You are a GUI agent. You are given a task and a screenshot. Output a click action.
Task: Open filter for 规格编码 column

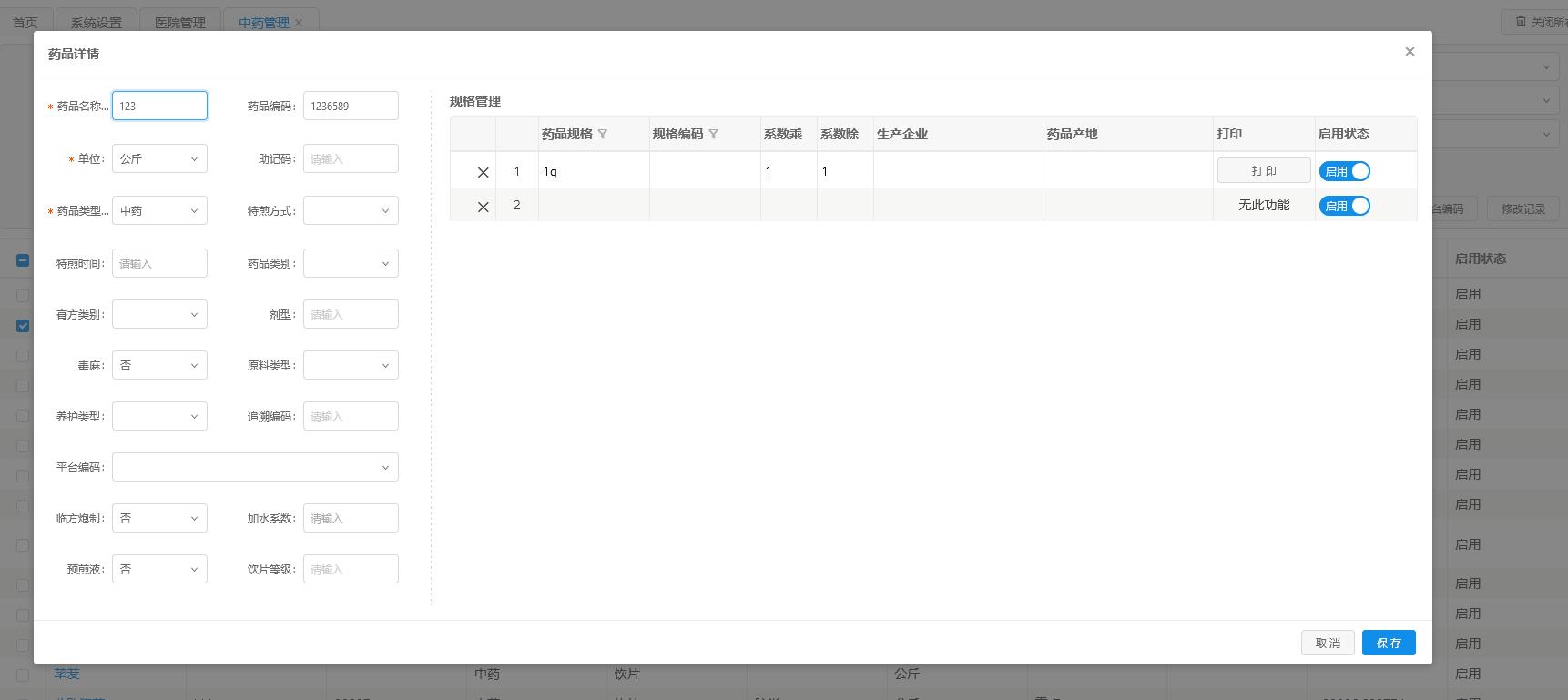coord(713,135)
